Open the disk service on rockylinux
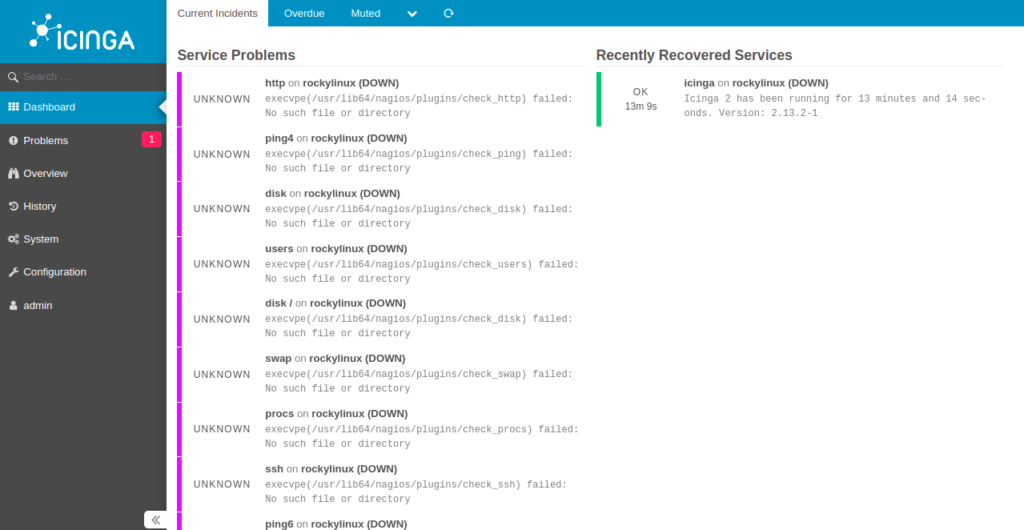This screenshot has height=530, width=1024. (276, 194)
